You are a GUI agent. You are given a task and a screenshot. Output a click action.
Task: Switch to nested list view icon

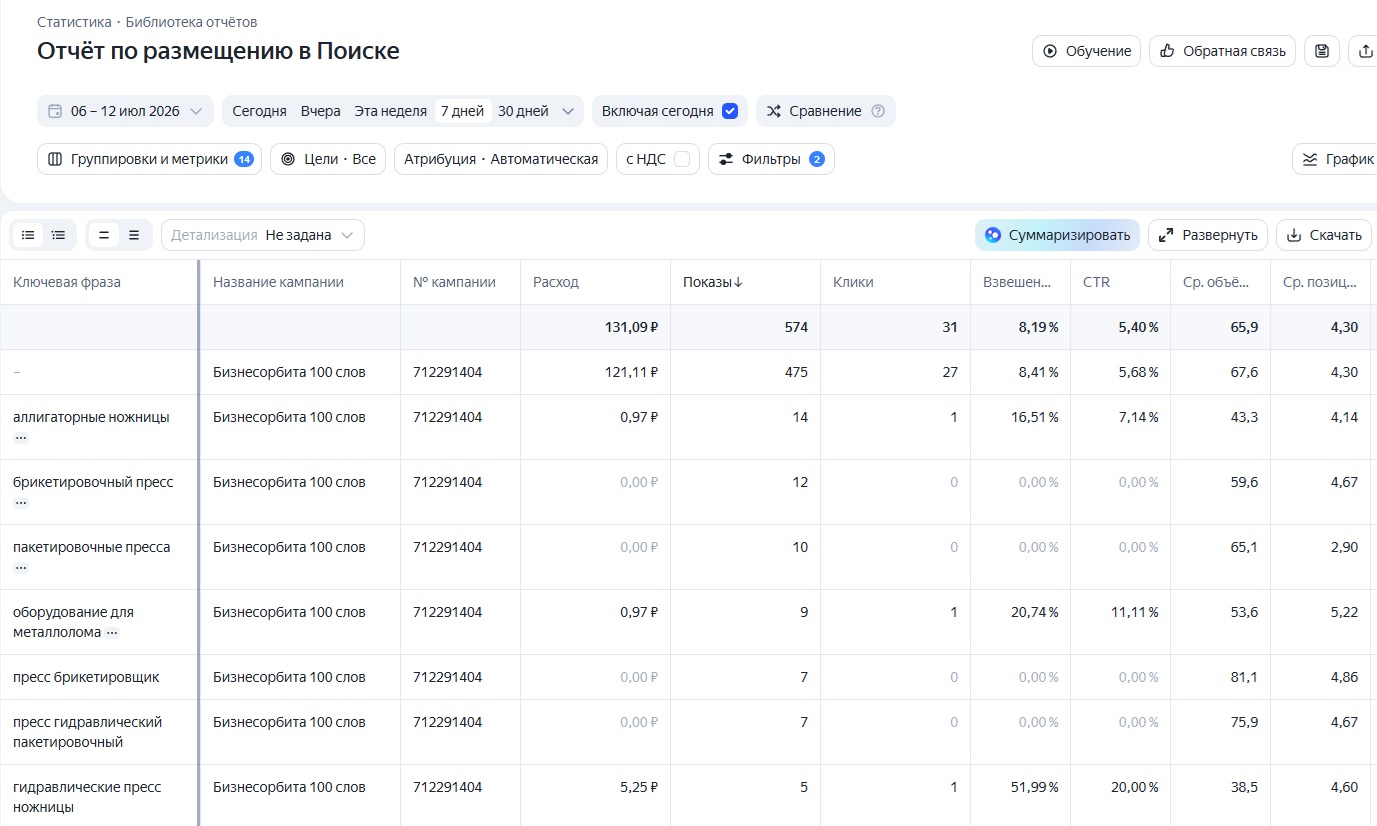click(59, 235)
